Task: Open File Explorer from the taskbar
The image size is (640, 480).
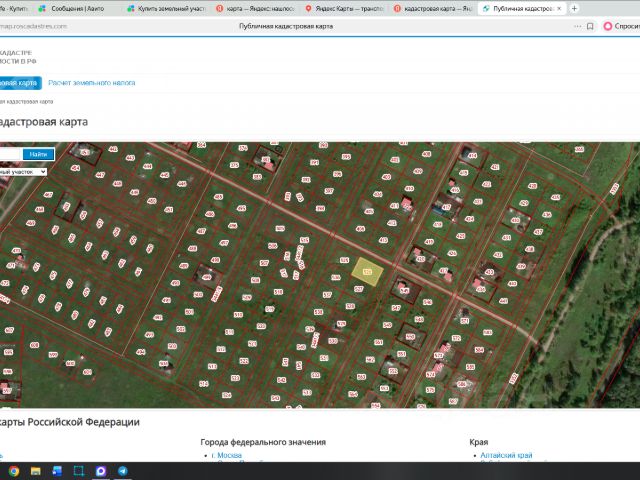Action: [x=36, y=471]
